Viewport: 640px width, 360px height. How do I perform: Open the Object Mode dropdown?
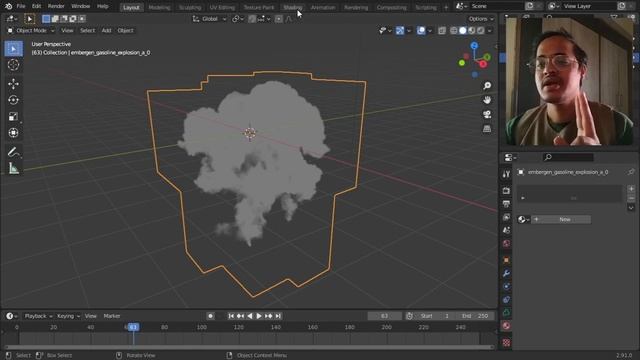coord(31,31)
